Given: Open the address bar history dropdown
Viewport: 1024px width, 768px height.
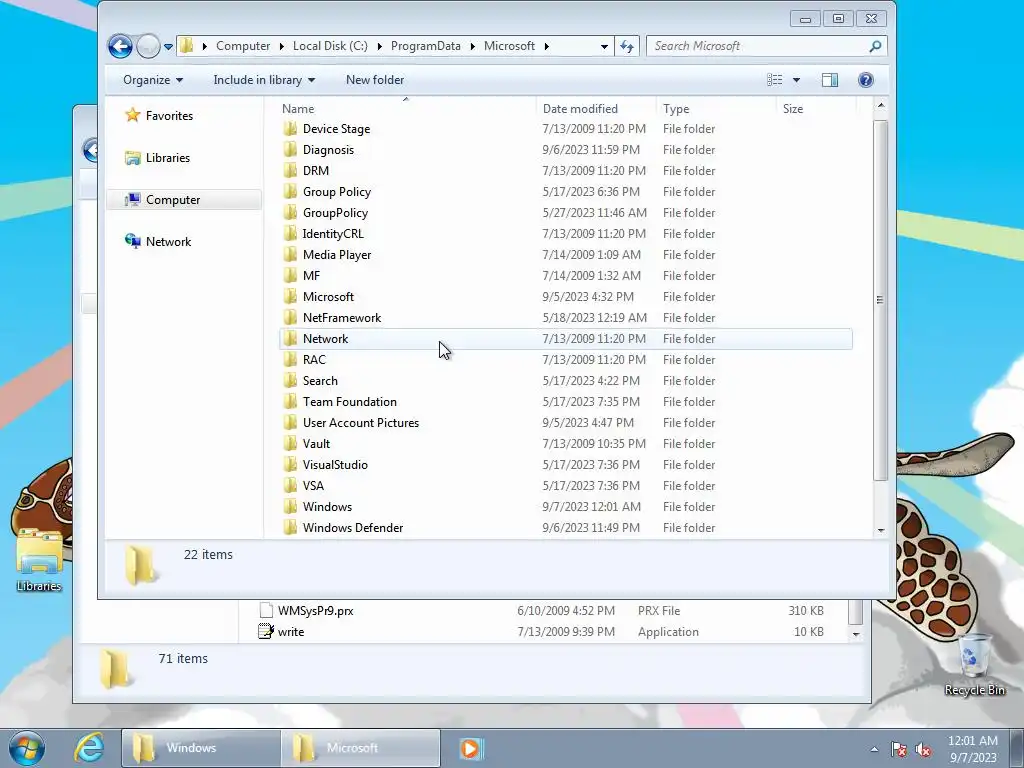Looking at the screenshot, I should tap(604, 46).
